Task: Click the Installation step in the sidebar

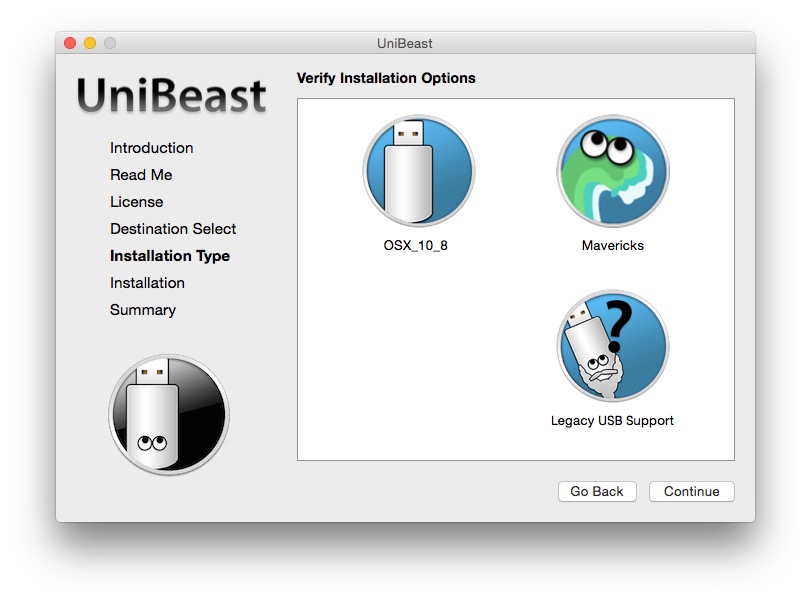Action: tap(147, 283)
